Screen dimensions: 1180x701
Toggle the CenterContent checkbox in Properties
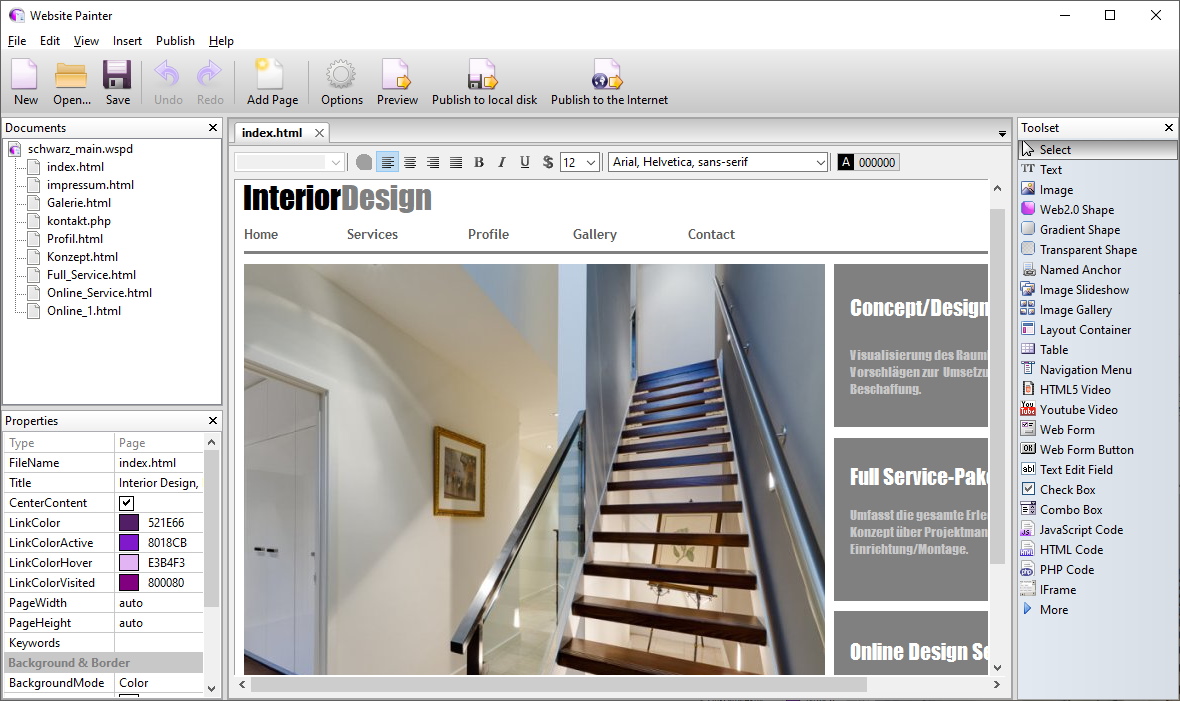(x=126, y=502)
